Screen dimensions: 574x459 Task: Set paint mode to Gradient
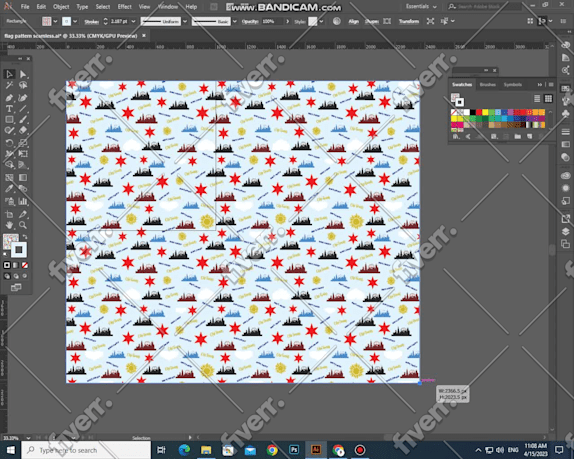click(x=16, y=265)
